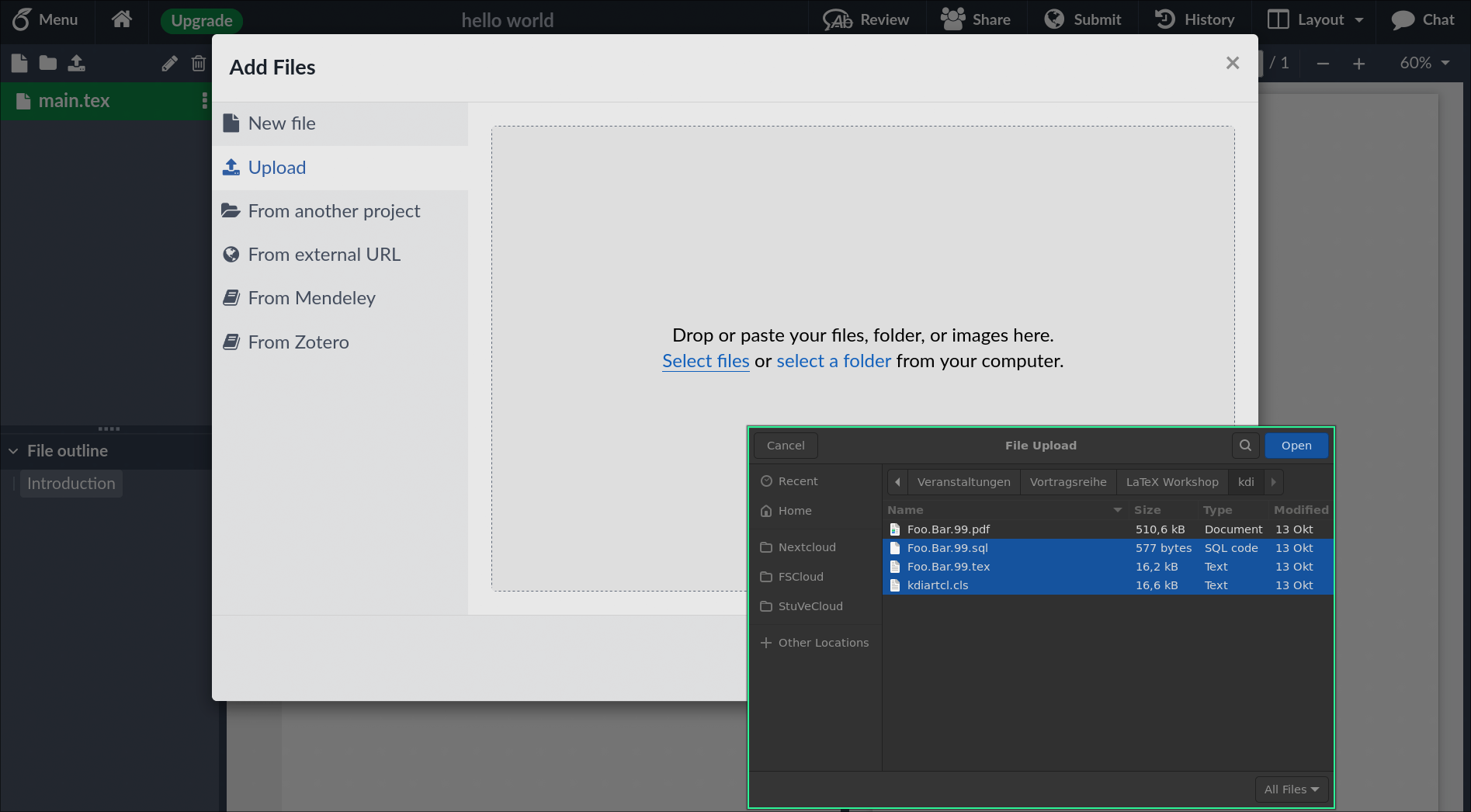This screenshot has height=812, width=1471.
Task: Click the rename pencil icon
Action: (169, 64)
